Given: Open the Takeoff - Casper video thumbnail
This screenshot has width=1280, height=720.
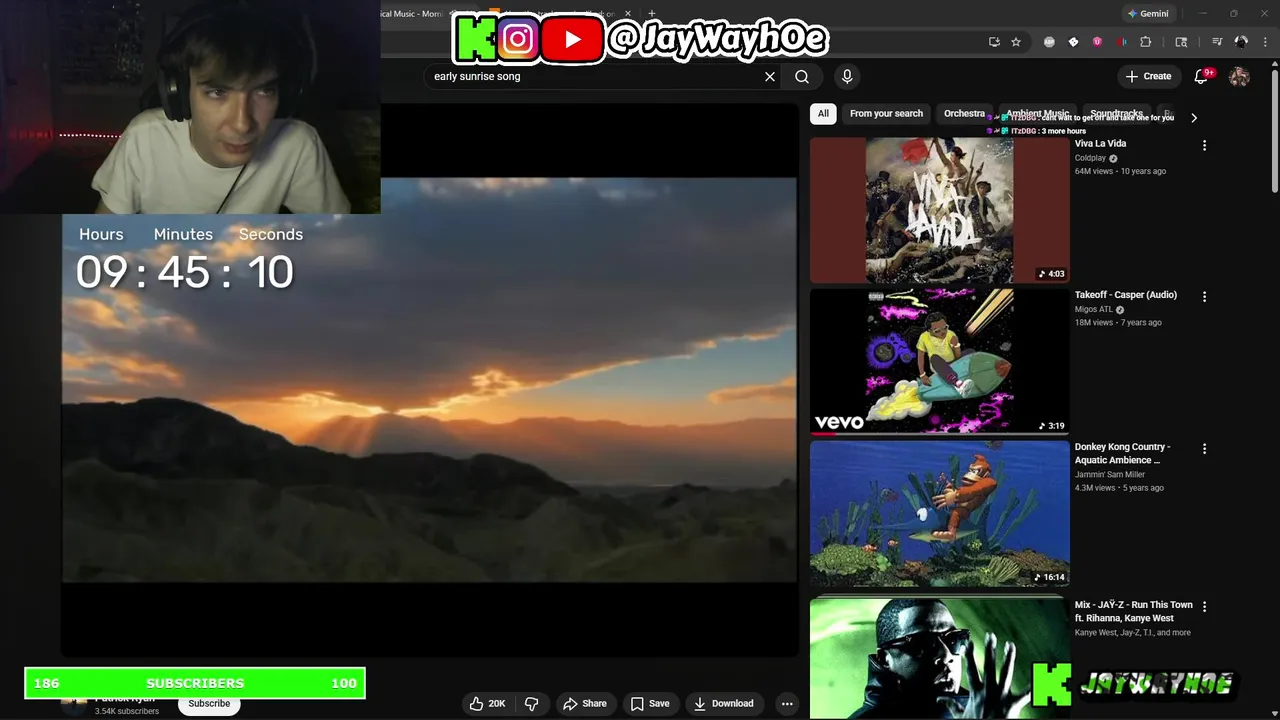Looking at the screenshot, I should point(939,361).
